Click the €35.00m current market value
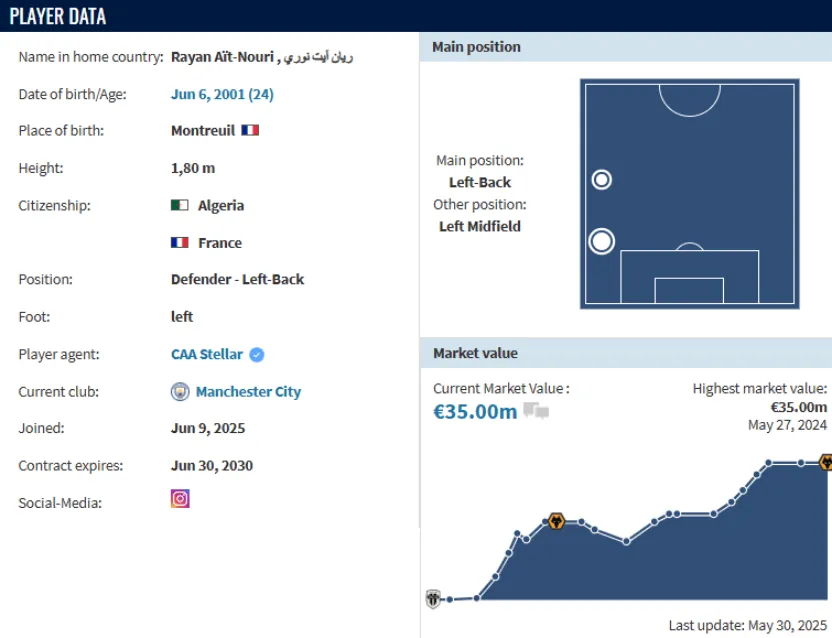 pos(475,411)
